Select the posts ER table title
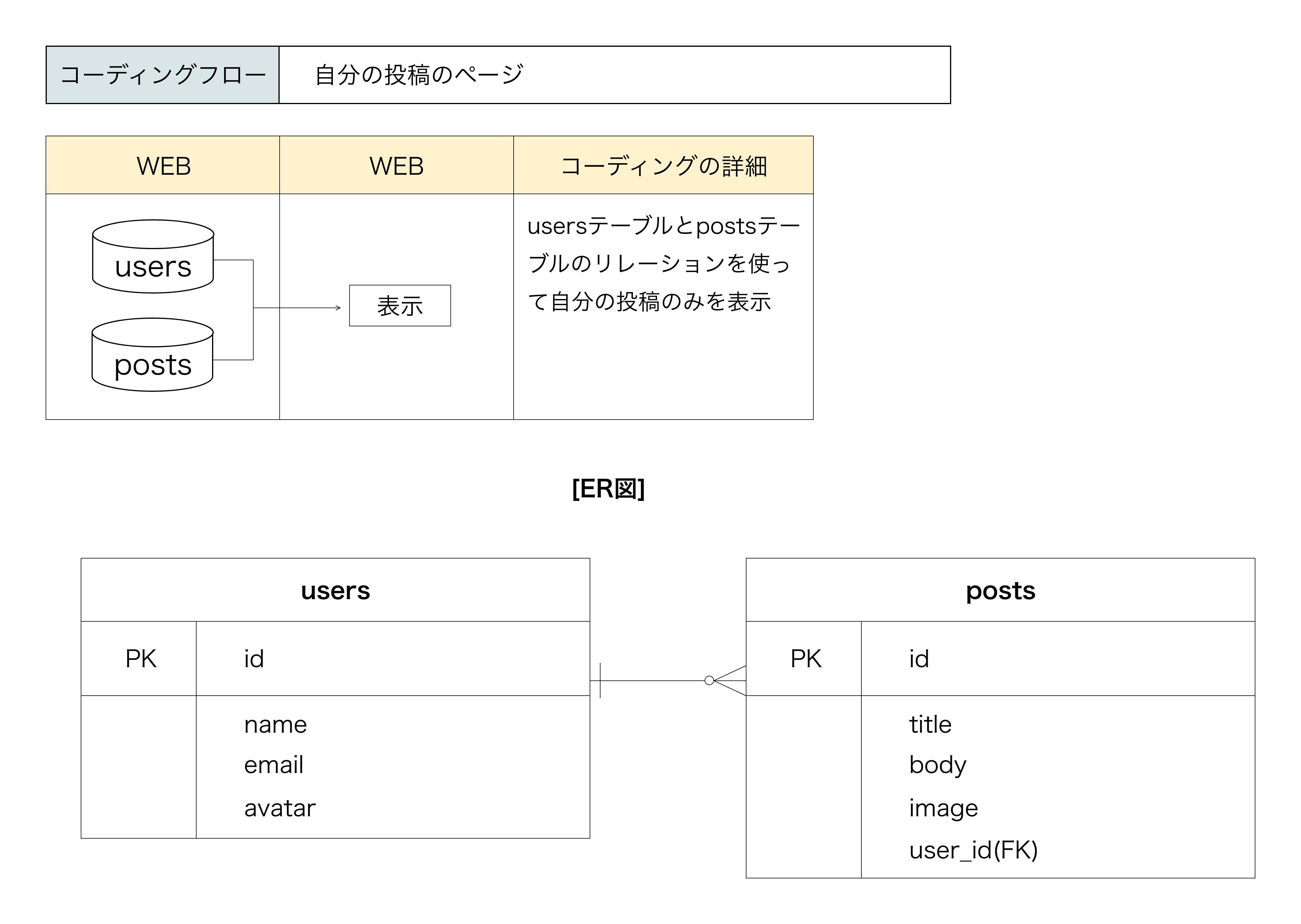The image size is (1301, 924). click(1000, 591)
